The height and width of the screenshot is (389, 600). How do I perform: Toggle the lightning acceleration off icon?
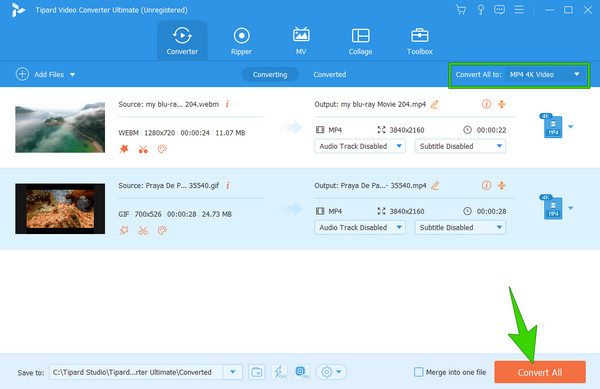point(279,372)
